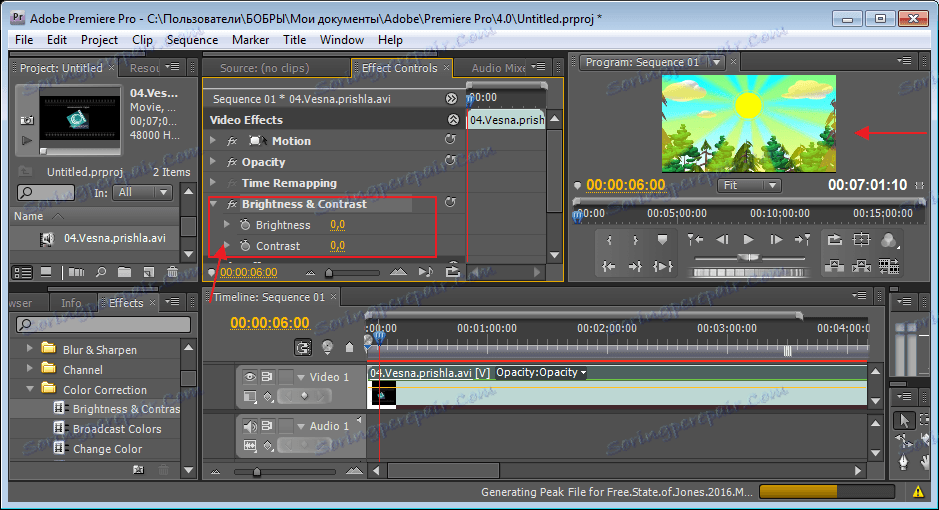Play In to Out button
The image size is (939, 510).
(663, 266)
